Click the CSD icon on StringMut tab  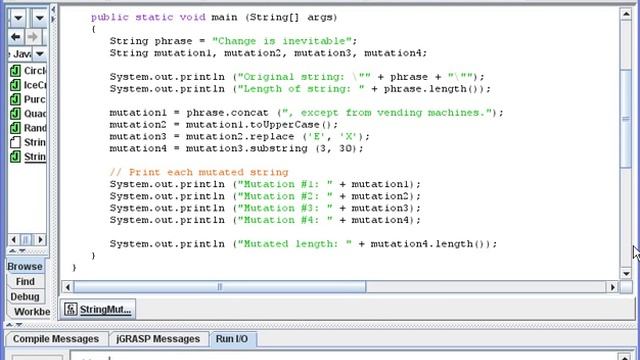click(x=71, y=309)
